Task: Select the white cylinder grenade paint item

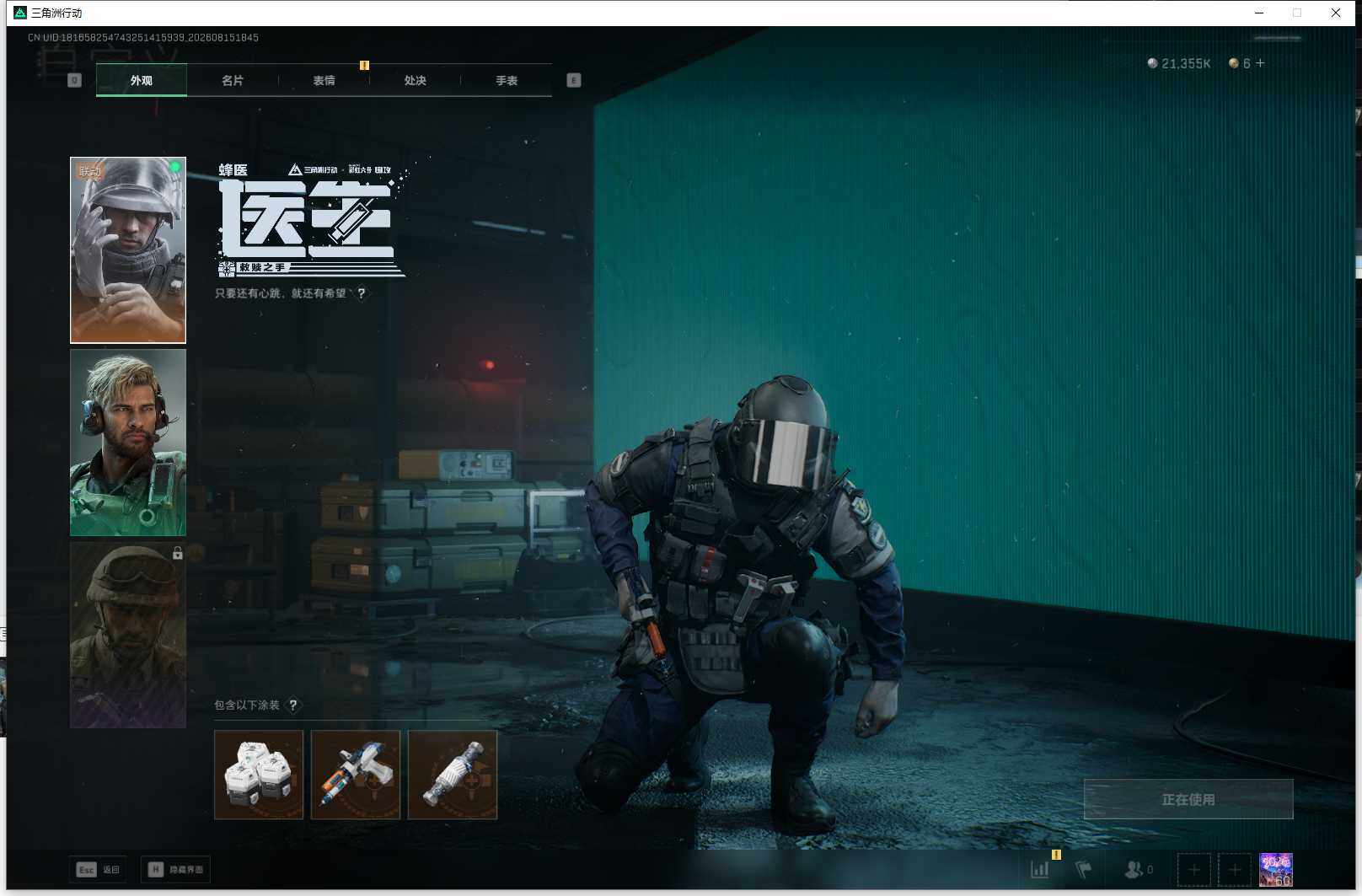Action: [x=453, y=775]
